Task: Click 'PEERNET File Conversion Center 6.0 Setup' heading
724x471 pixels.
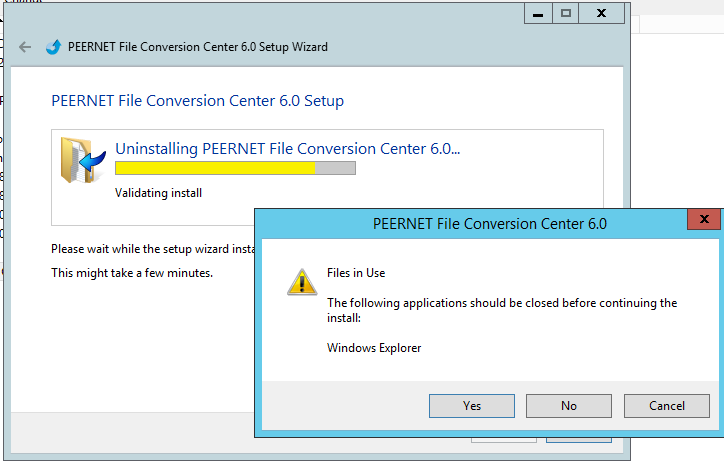Action: coord(198,101)
